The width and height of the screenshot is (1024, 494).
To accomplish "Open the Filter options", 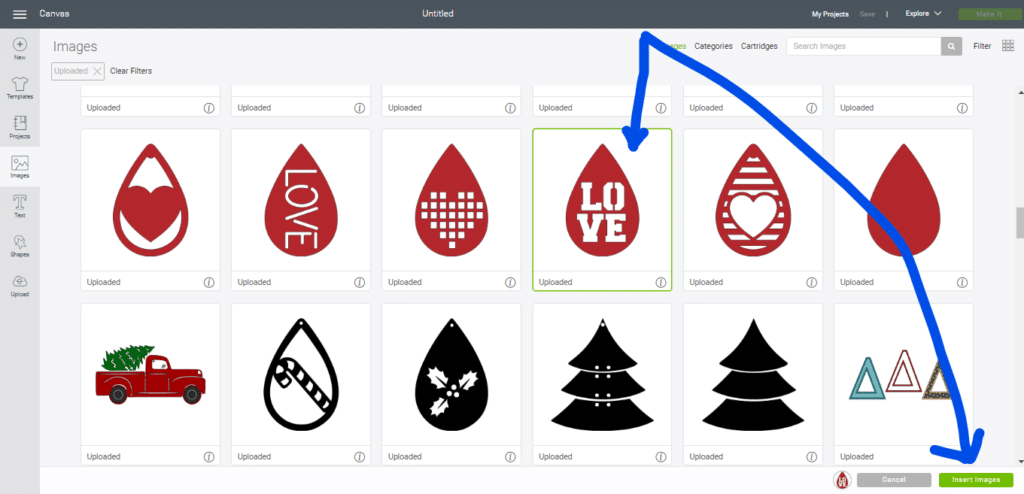I will (x=982, y=46).
